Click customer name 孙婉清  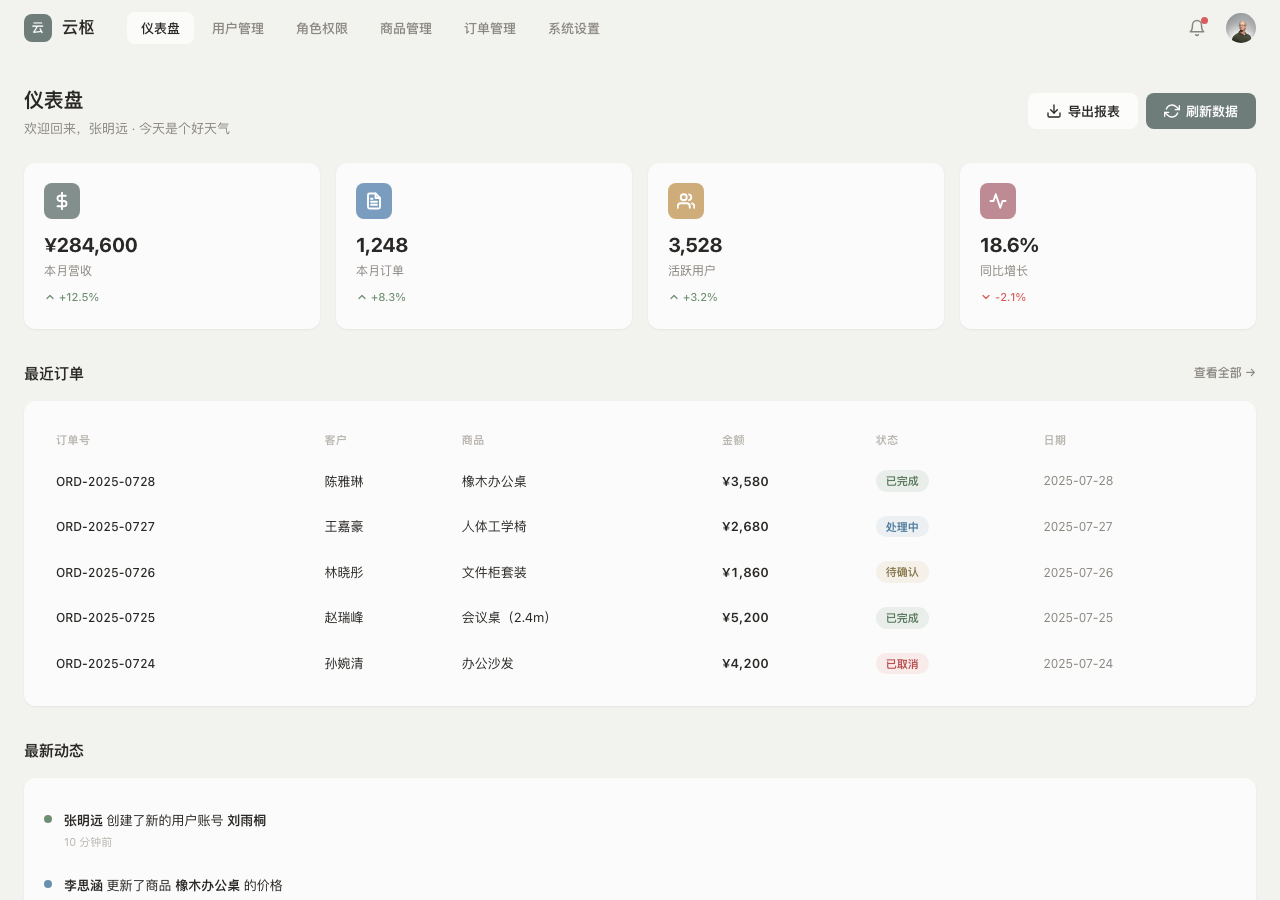[x=344, y=663]
